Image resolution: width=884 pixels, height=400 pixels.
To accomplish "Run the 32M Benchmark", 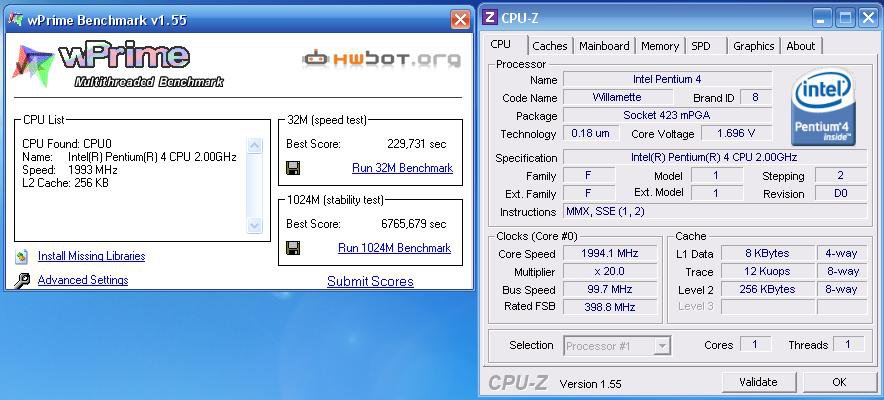I will click(402, 168).
